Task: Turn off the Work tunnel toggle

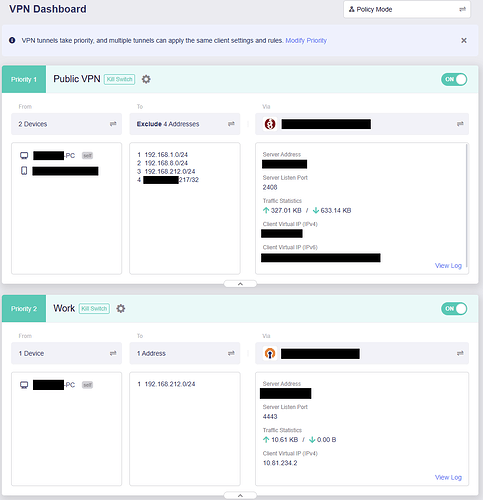Action: tap(454, 309)
